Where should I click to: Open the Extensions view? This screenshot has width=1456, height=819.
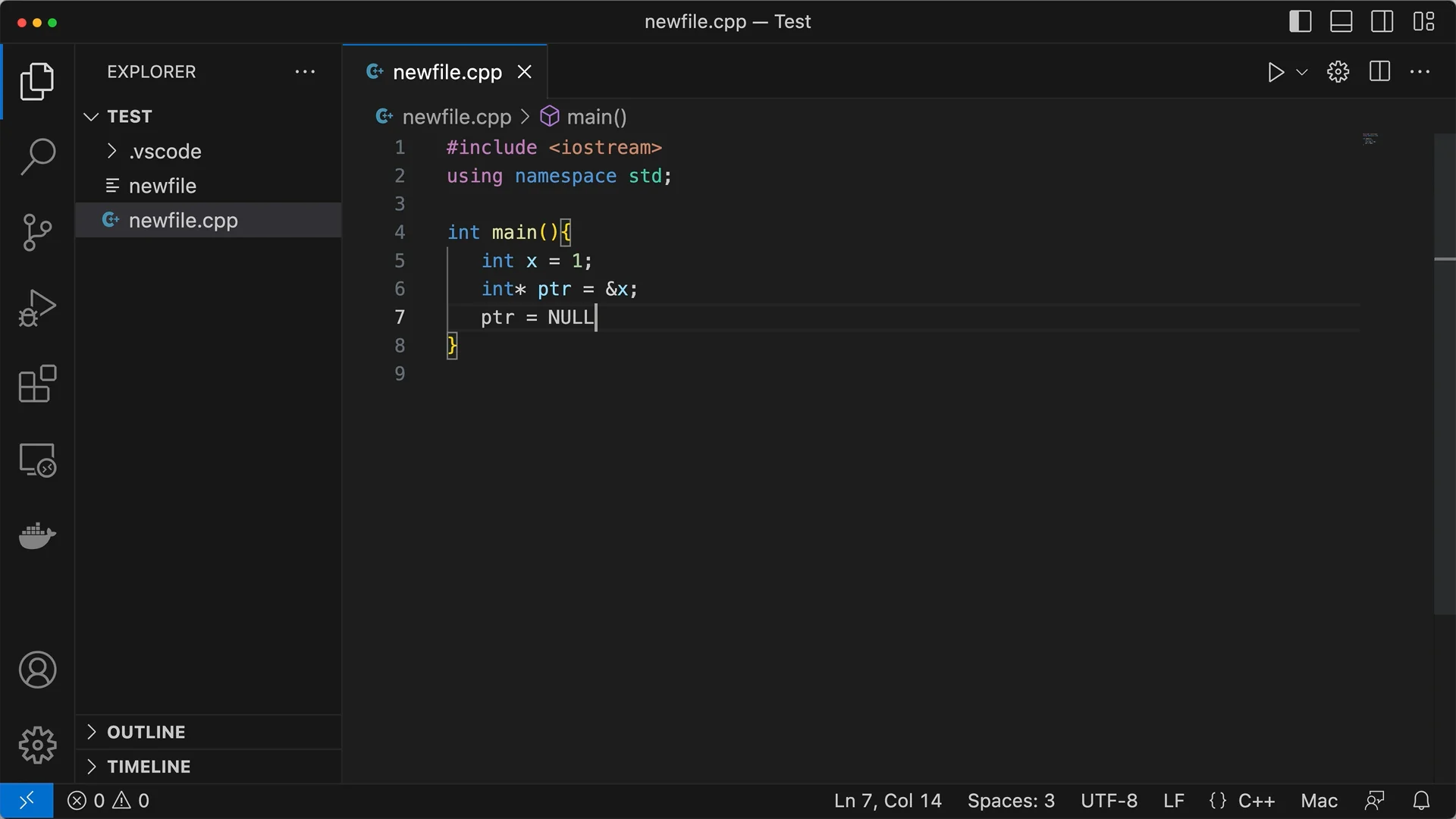(37, 384)
